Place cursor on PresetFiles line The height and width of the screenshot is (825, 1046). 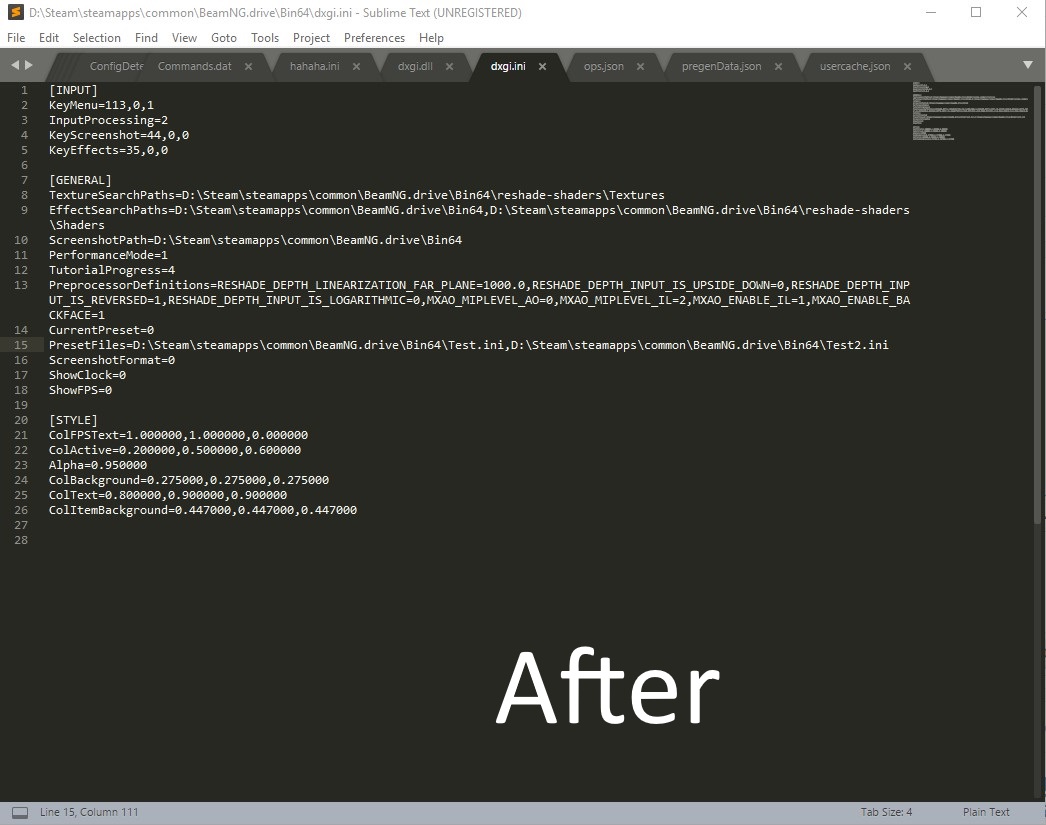[x=468, y=345]
